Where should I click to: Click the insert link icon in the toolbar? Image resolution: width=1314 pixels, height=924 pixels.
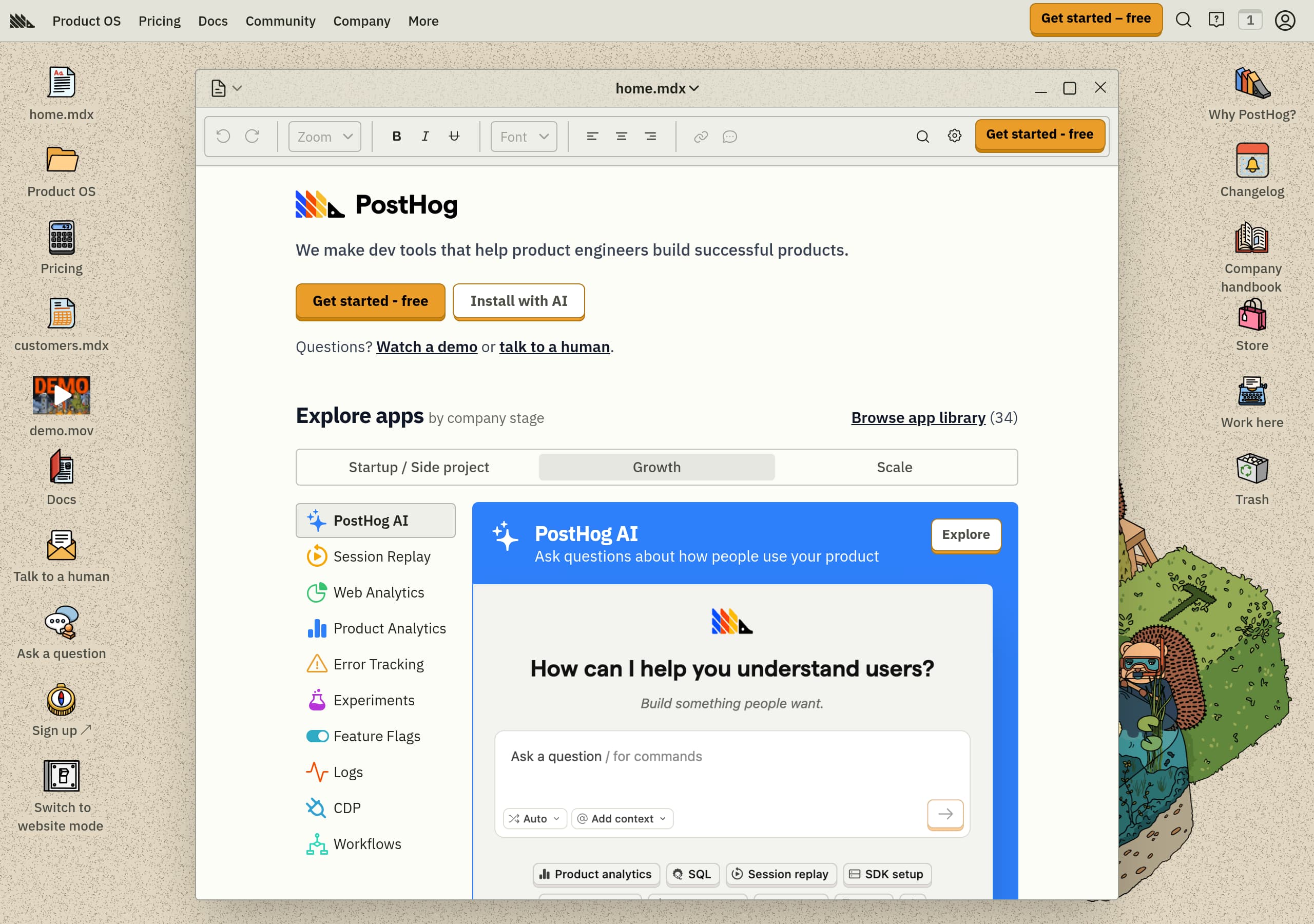click(x=701, y=136)
